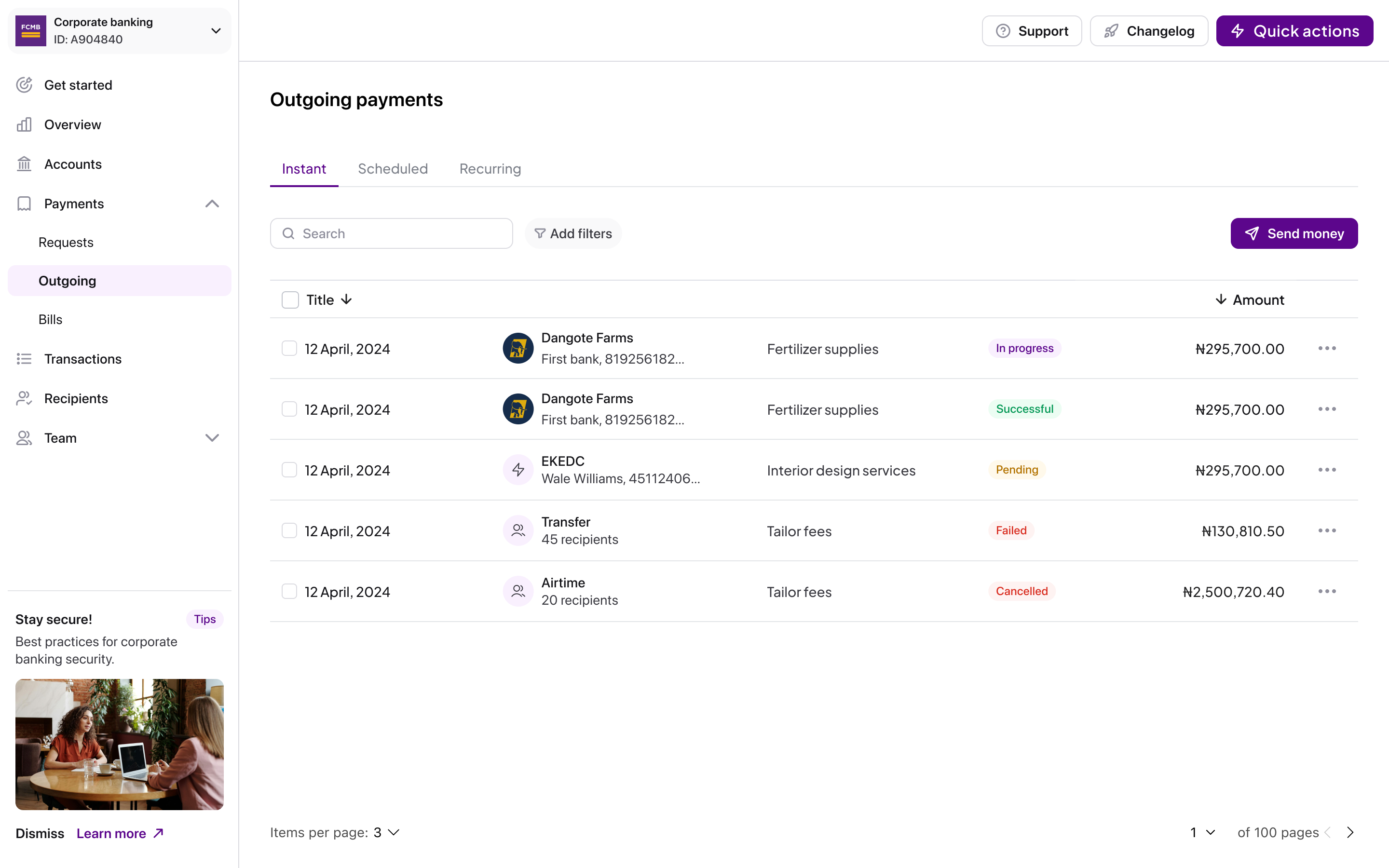Sort by the Title column arrow

346,299
